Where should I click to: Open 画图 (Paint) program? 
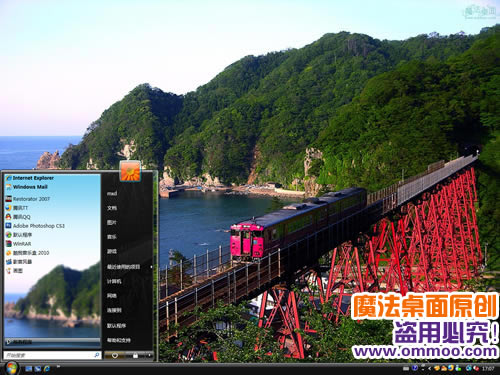pyautogui.click(x=14, y=271)
